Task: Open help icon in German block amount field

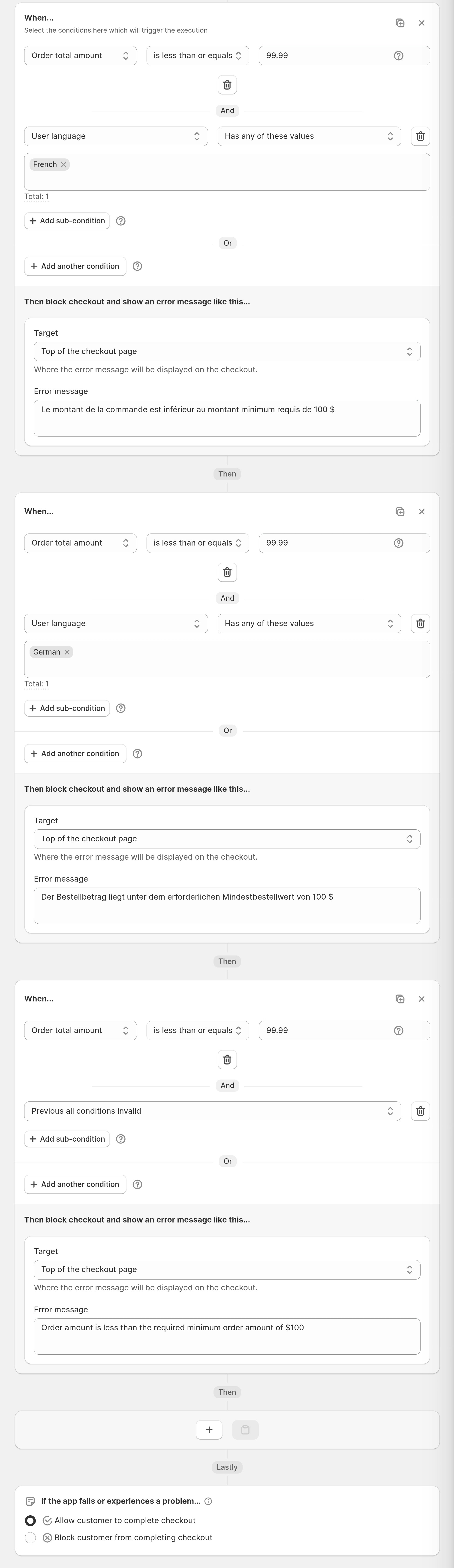Action: (x=399, y=543)
